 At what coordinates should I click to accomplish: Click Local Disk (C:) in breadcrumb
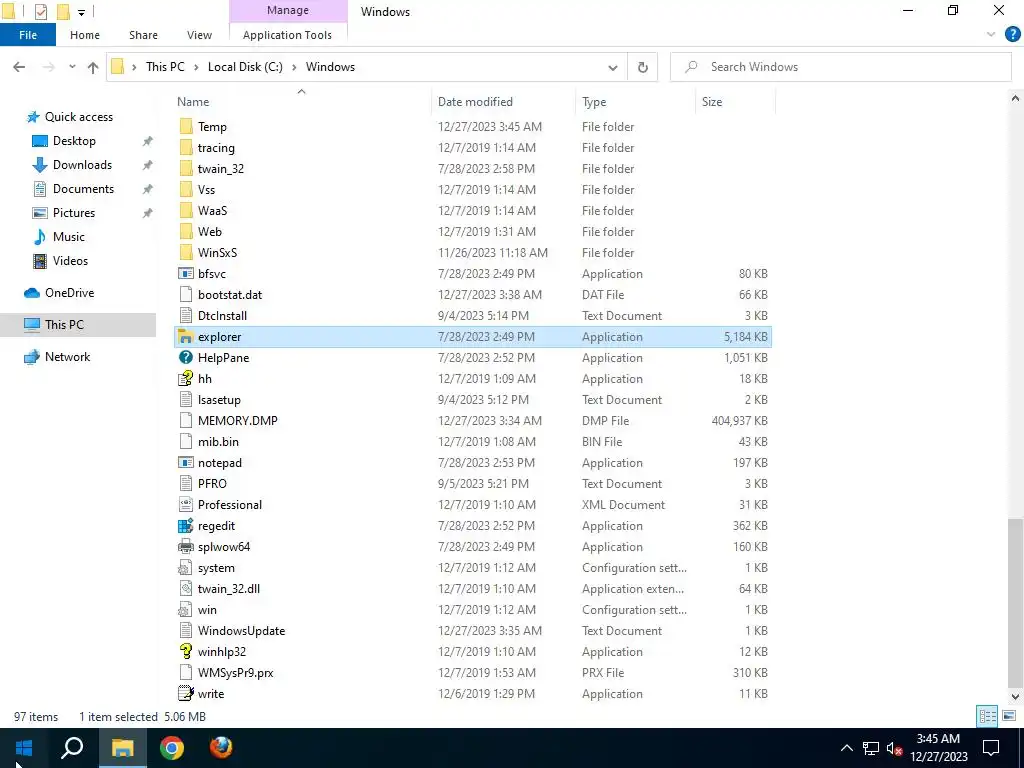(x=245, y=67)
